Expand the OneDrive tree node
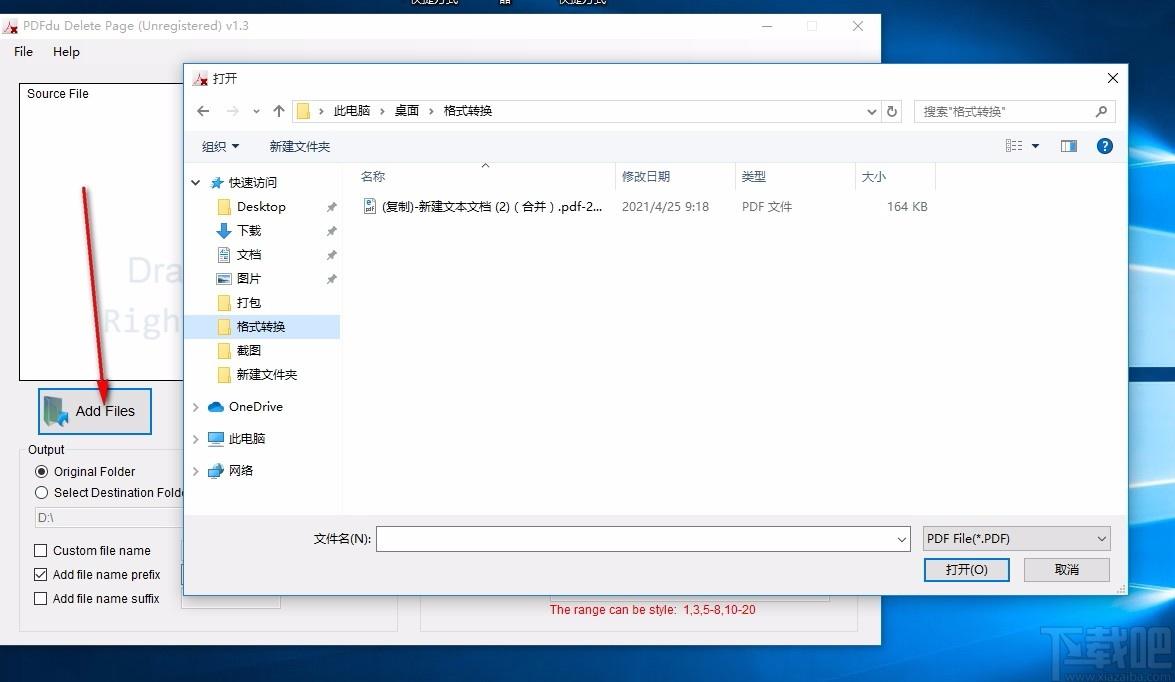 click(x=195, y=407)
